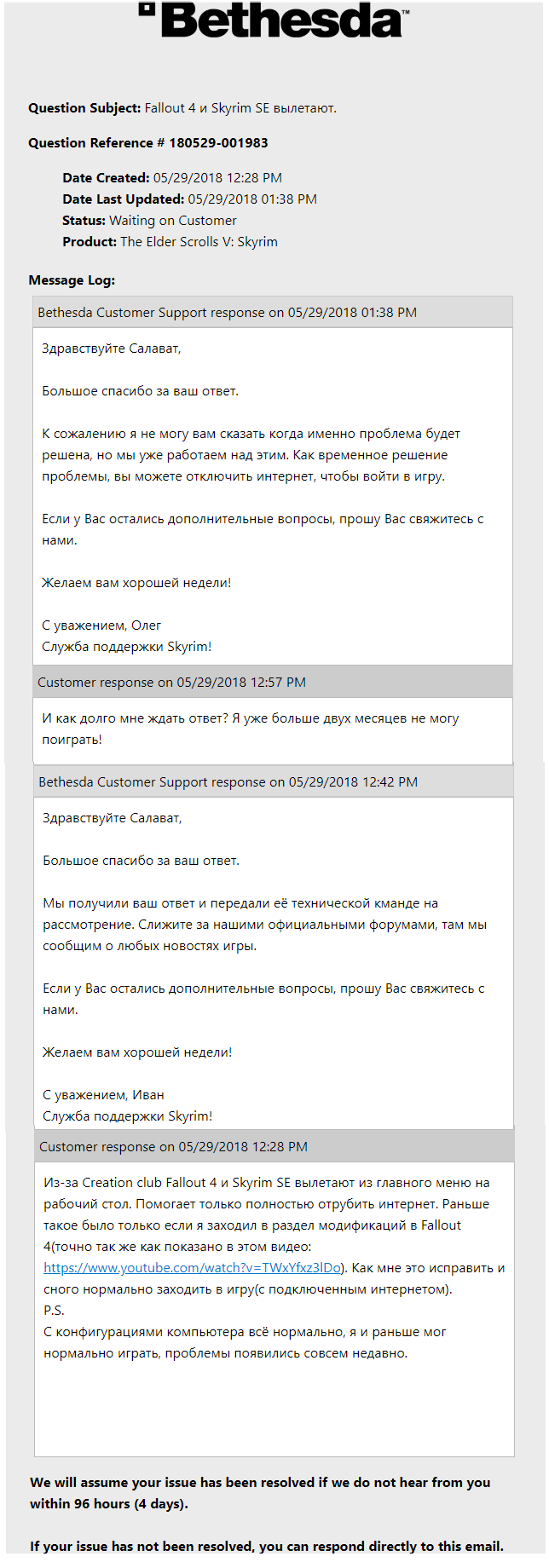Click the Product: The Elder Scrolls V: Skyrim line
Image resolution: width=549 pixels, height=1568 pixels.
coord(170,242)
